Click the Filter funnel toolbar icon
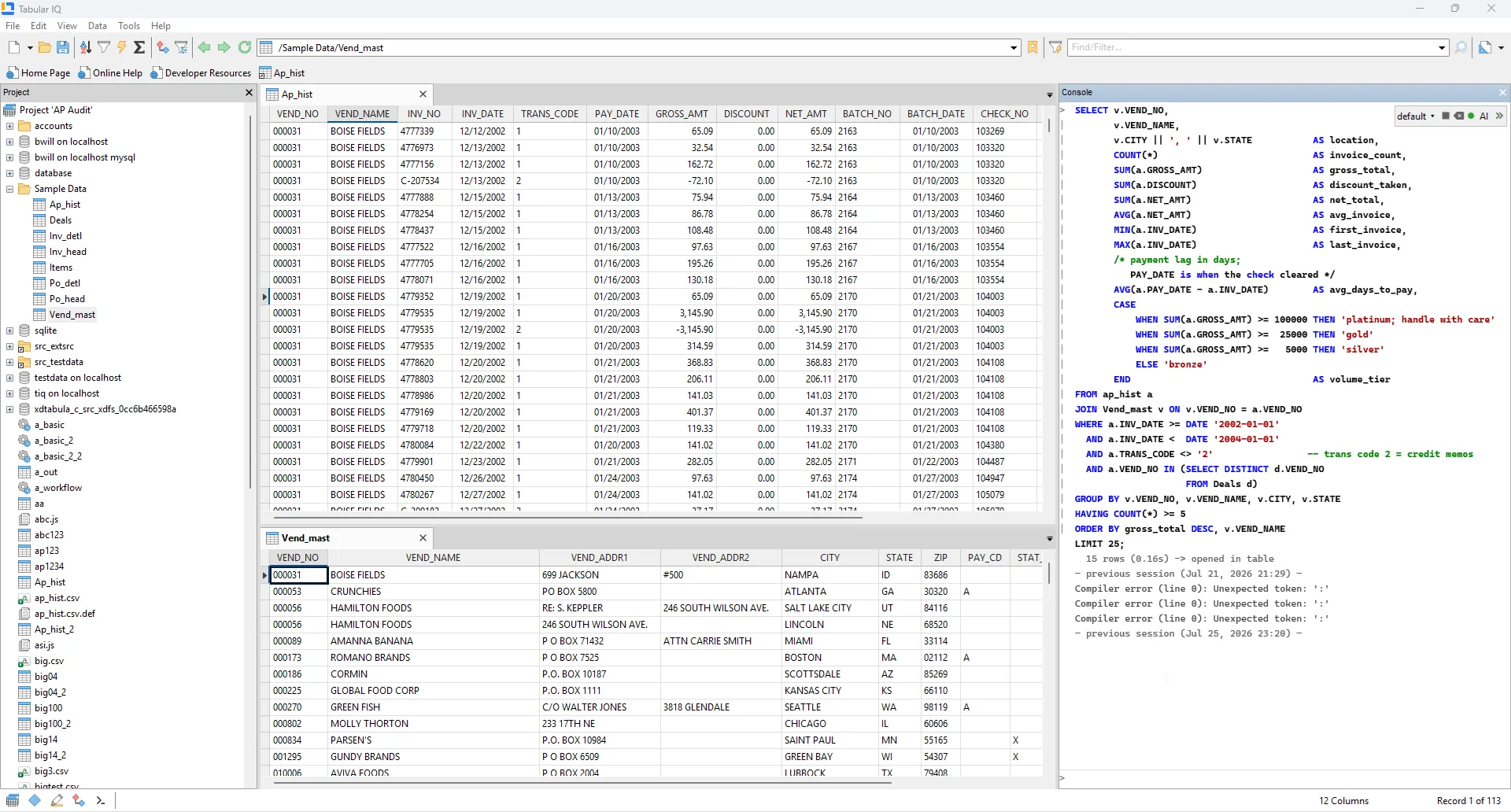 [104, 47]
